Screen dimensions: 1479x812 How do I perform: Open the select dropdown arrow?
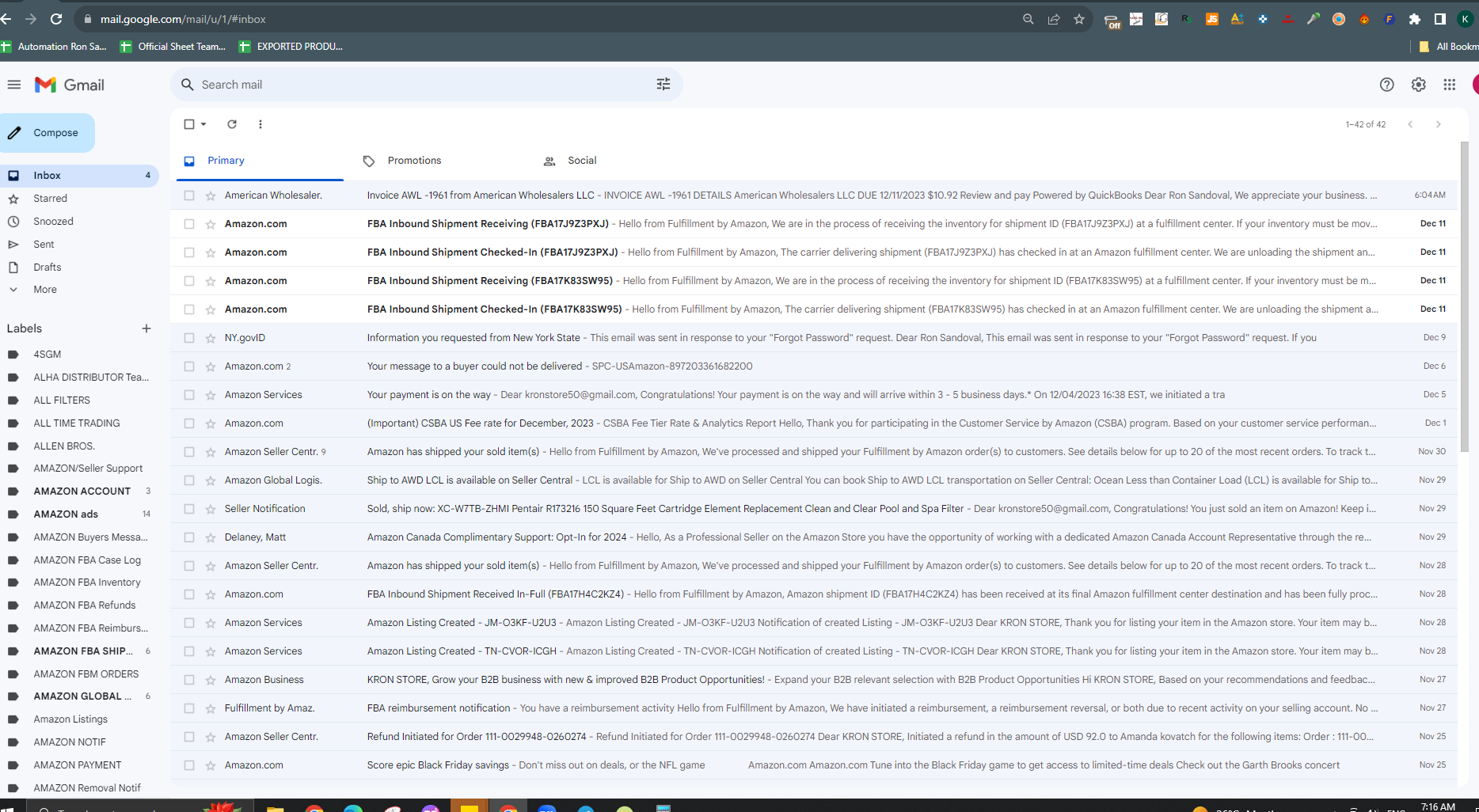click(x=203, y=124)
